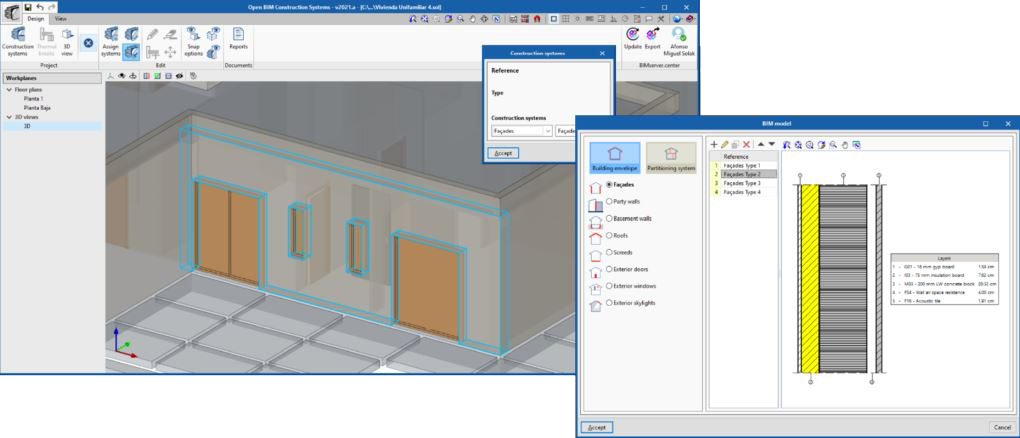Select the Party walls radio option
The height and width of the screenshot is (438, 1020).
[610, 201]
